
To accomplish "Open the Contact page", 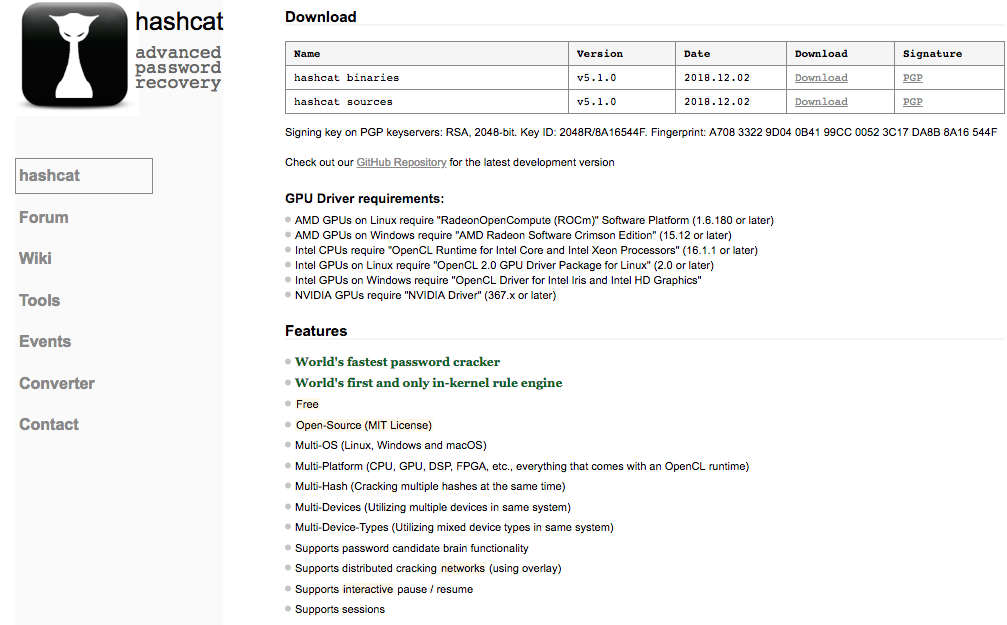I will pyautogui.click(x=49, y=425).
